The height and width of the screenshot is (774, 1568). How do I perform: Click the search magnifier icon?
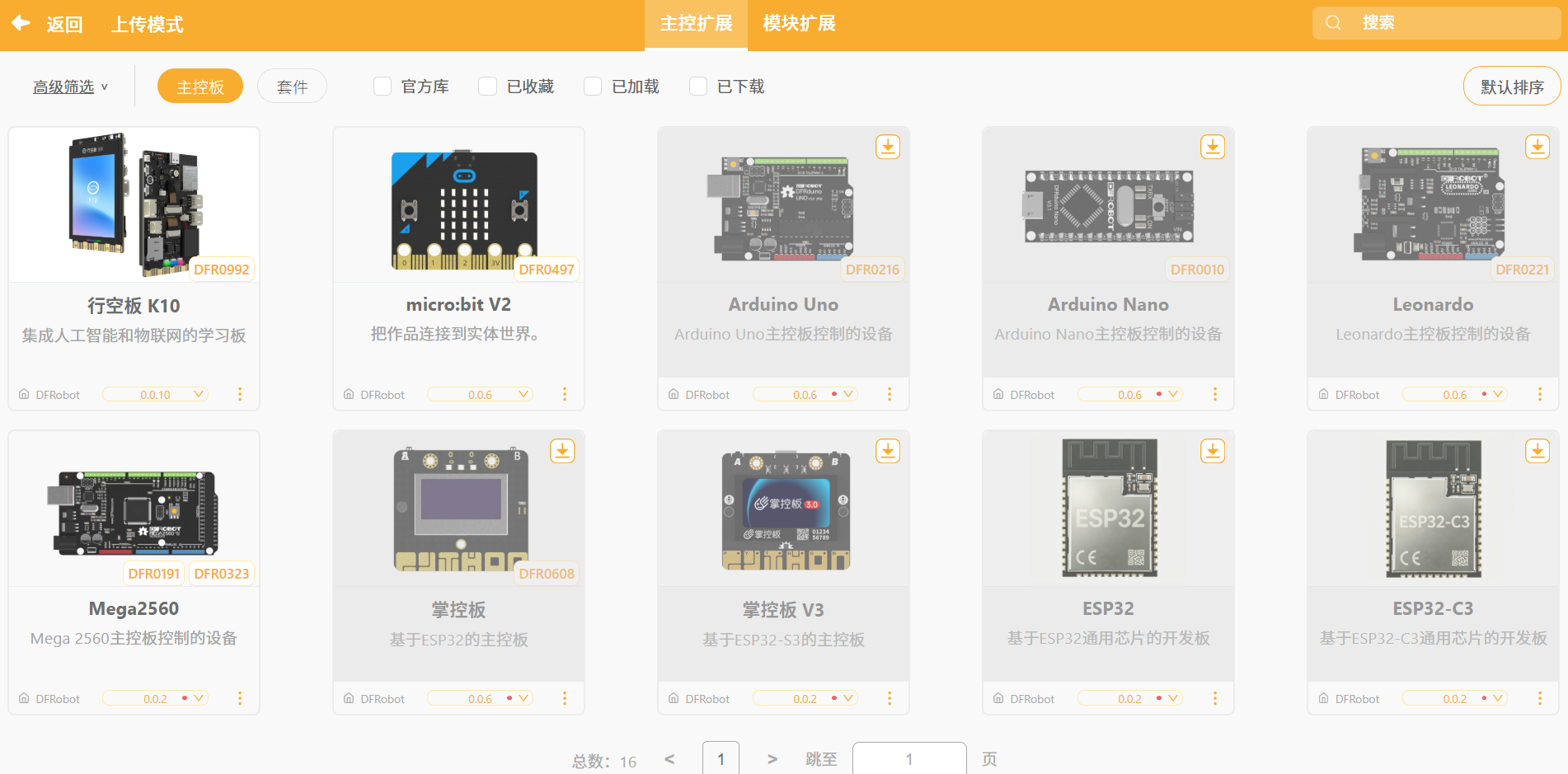pyautogui.click(x=1333, y=23)
